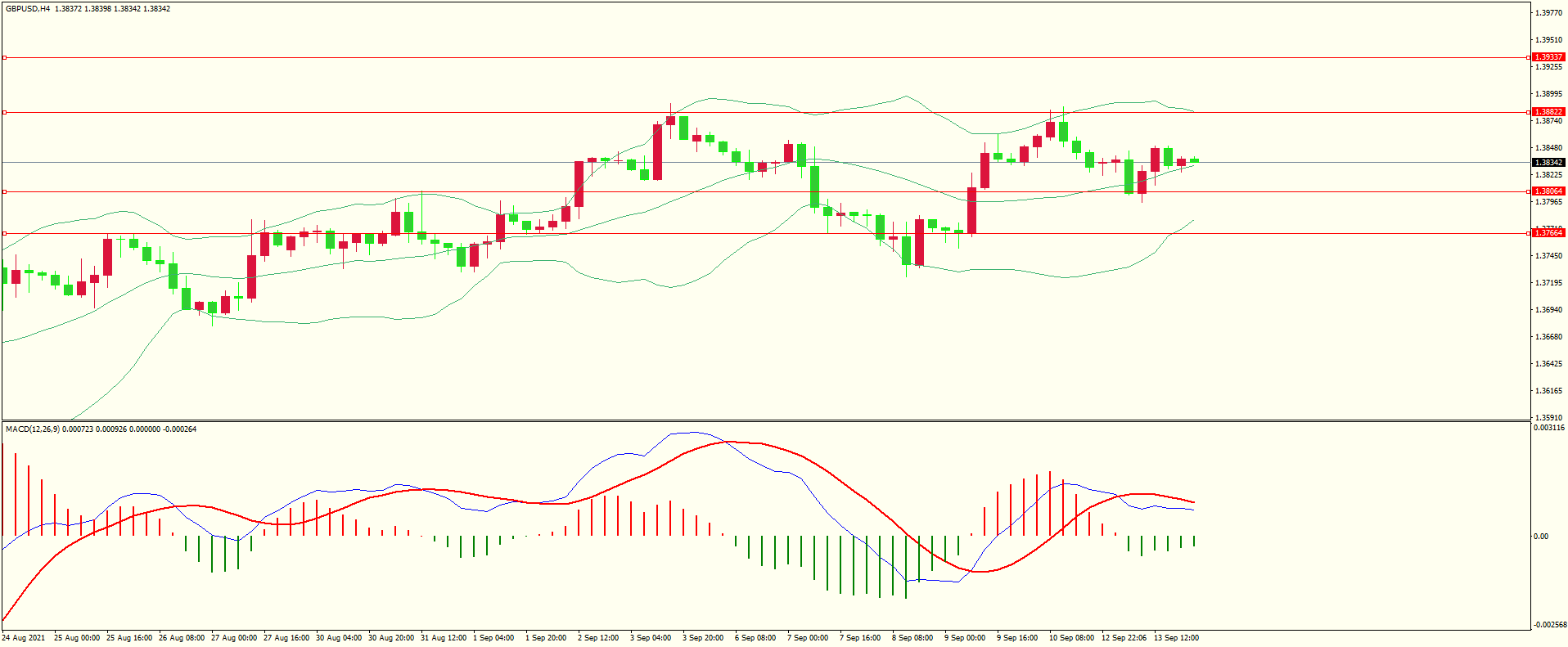Click the 1.39510 price axis label
This screenshot has height=647, width=1568.
[1548, 40]
